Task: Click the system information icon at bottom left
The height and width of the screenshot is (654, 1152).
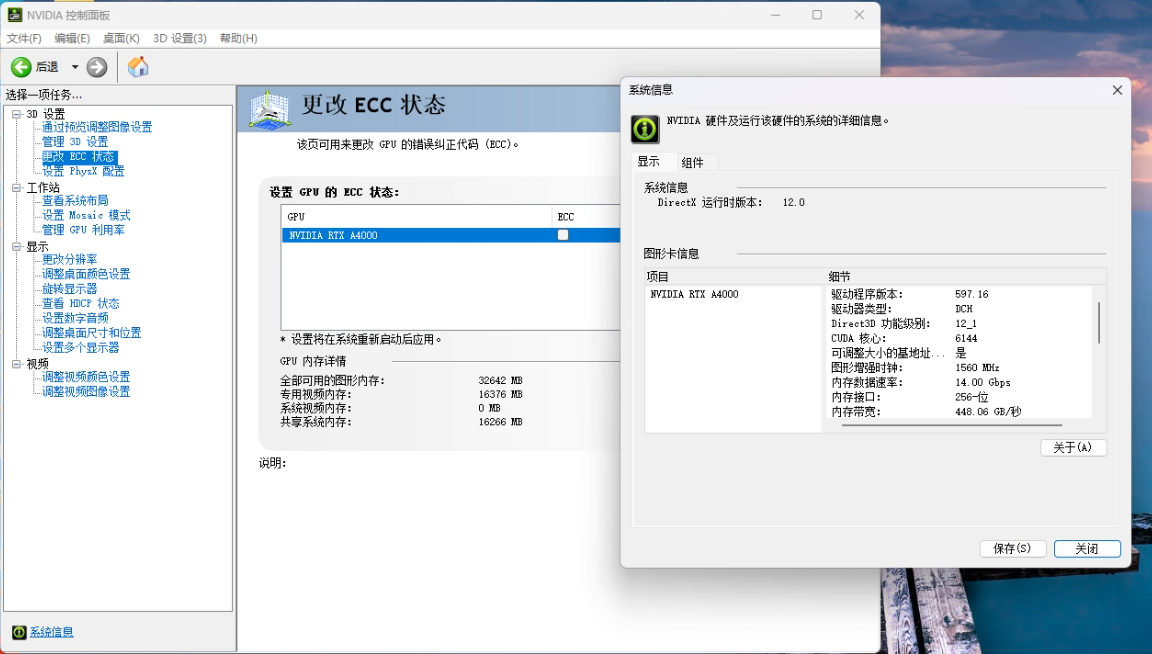Action: [x=19, y=632]
